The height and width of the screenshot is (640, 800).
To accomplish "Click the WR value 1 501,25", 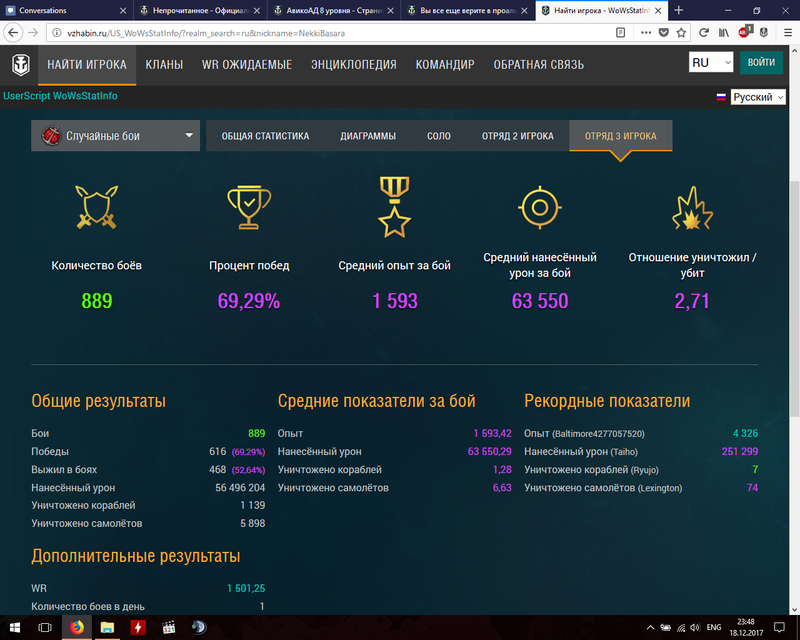I will click(246, 588).
